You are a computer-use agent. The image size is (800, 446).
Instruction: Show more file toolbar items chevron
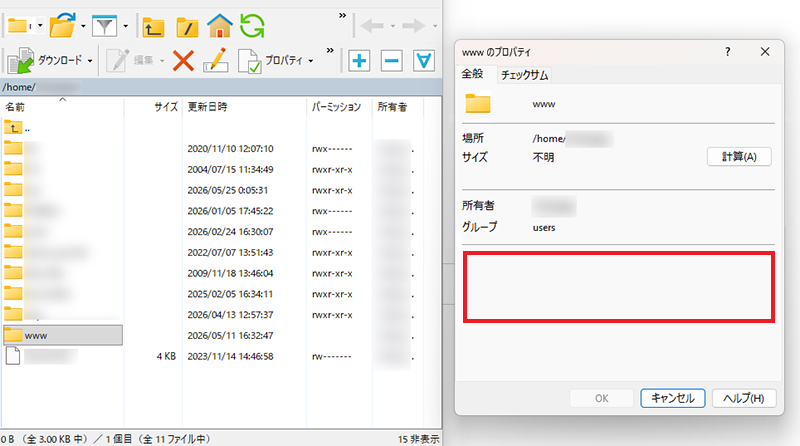330,51
